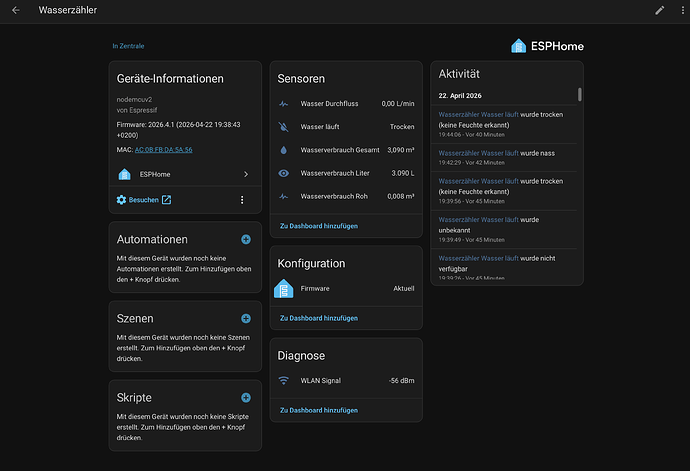
Task: Add Diagnose card to dashboard
Action: click(319, 410)
